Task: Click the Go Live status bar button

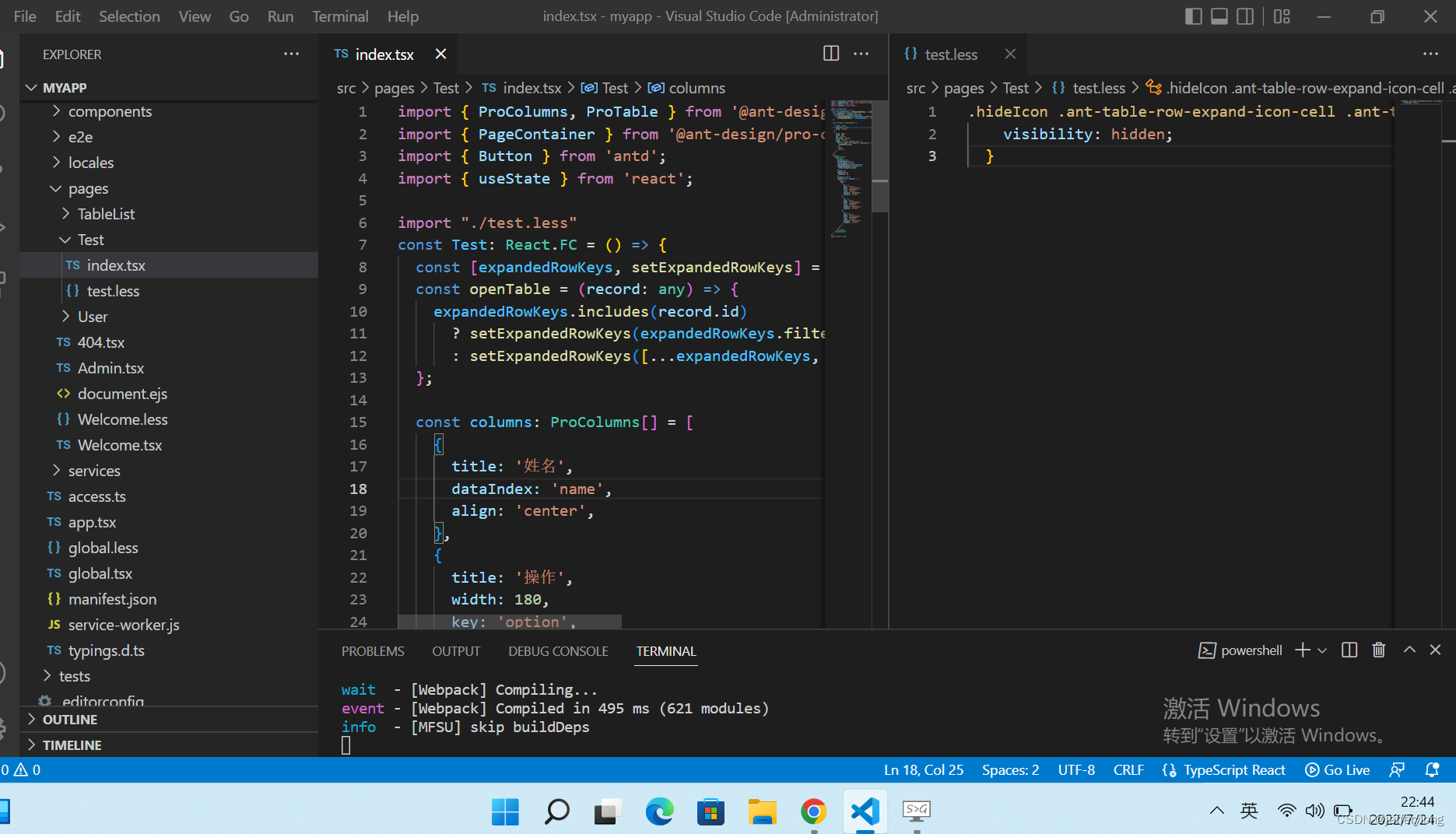Action: tap(1338, 769)
